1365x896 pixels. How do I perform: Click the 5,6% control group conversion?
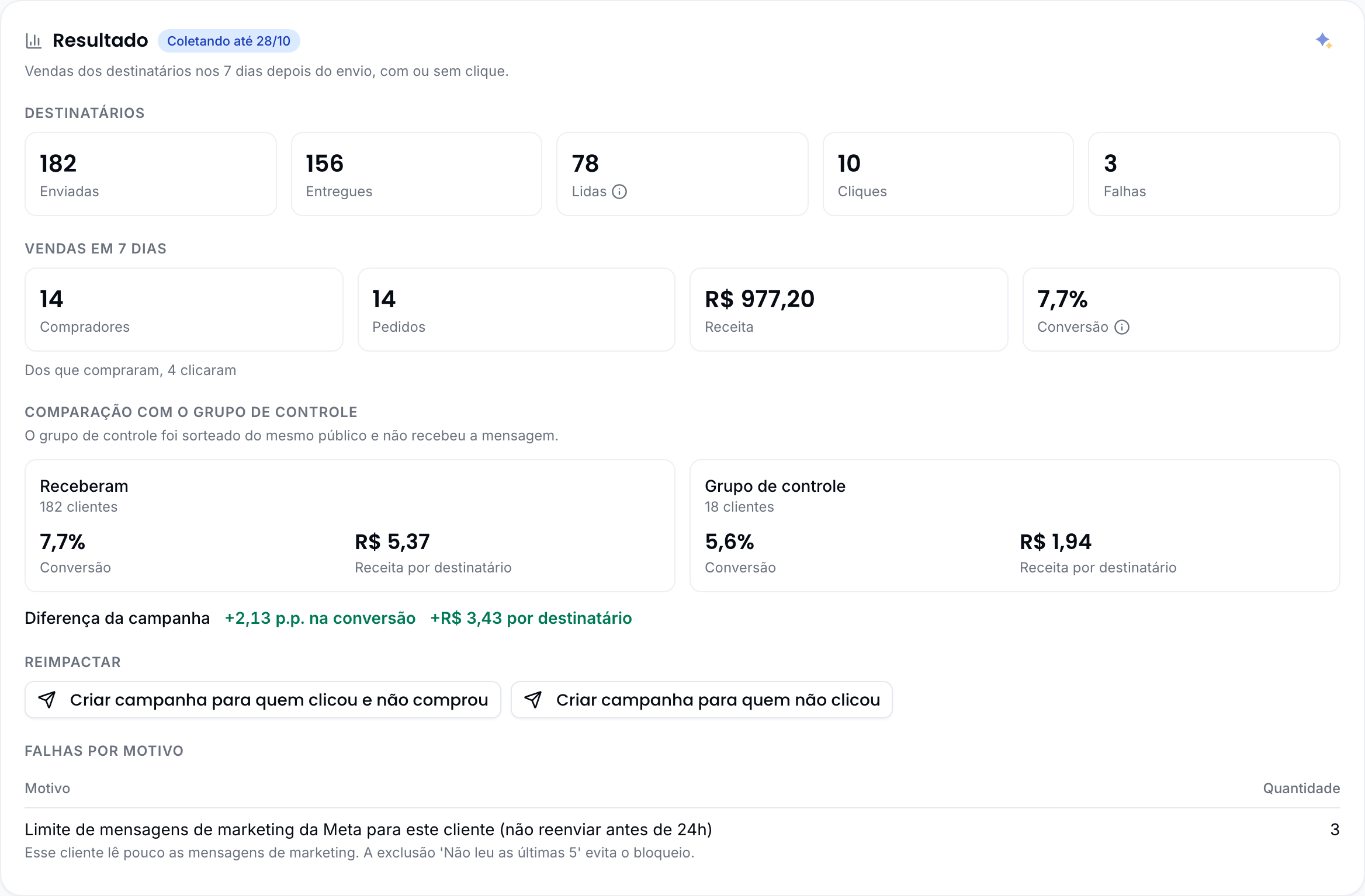(x=729, y=542)
